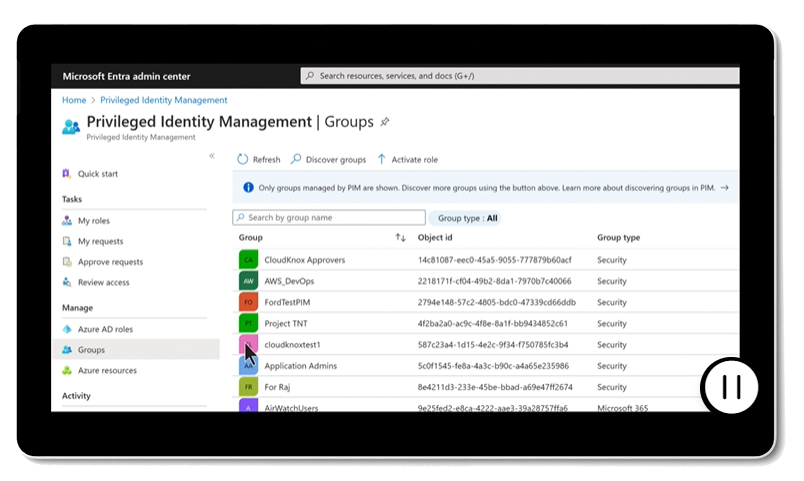Screen dimensions: 804x481
Task: Click the Home breadcrumb link
Action: point(73,100)
